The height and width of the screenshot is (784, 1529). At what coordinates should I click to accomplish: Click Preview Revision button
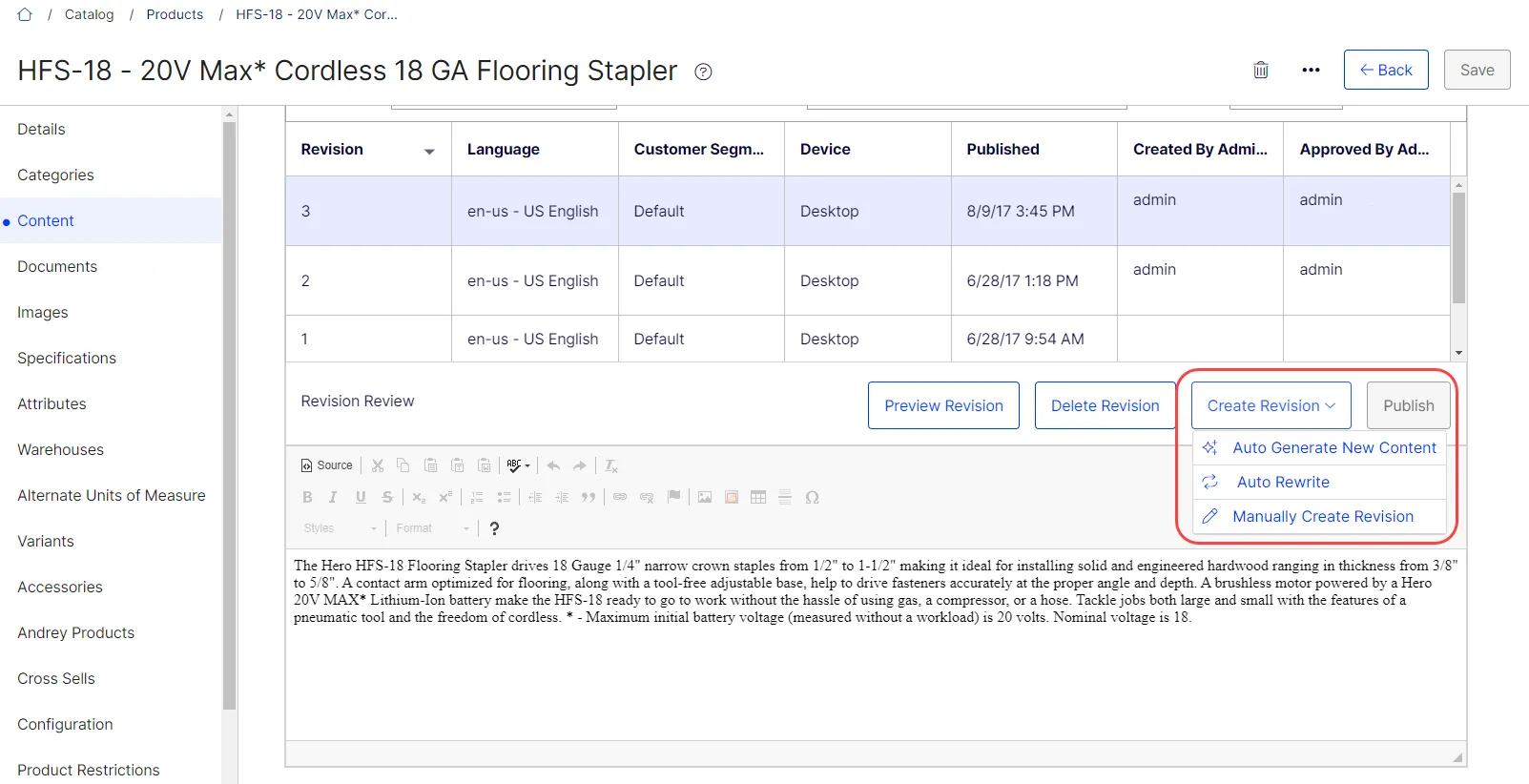(943, 405)
